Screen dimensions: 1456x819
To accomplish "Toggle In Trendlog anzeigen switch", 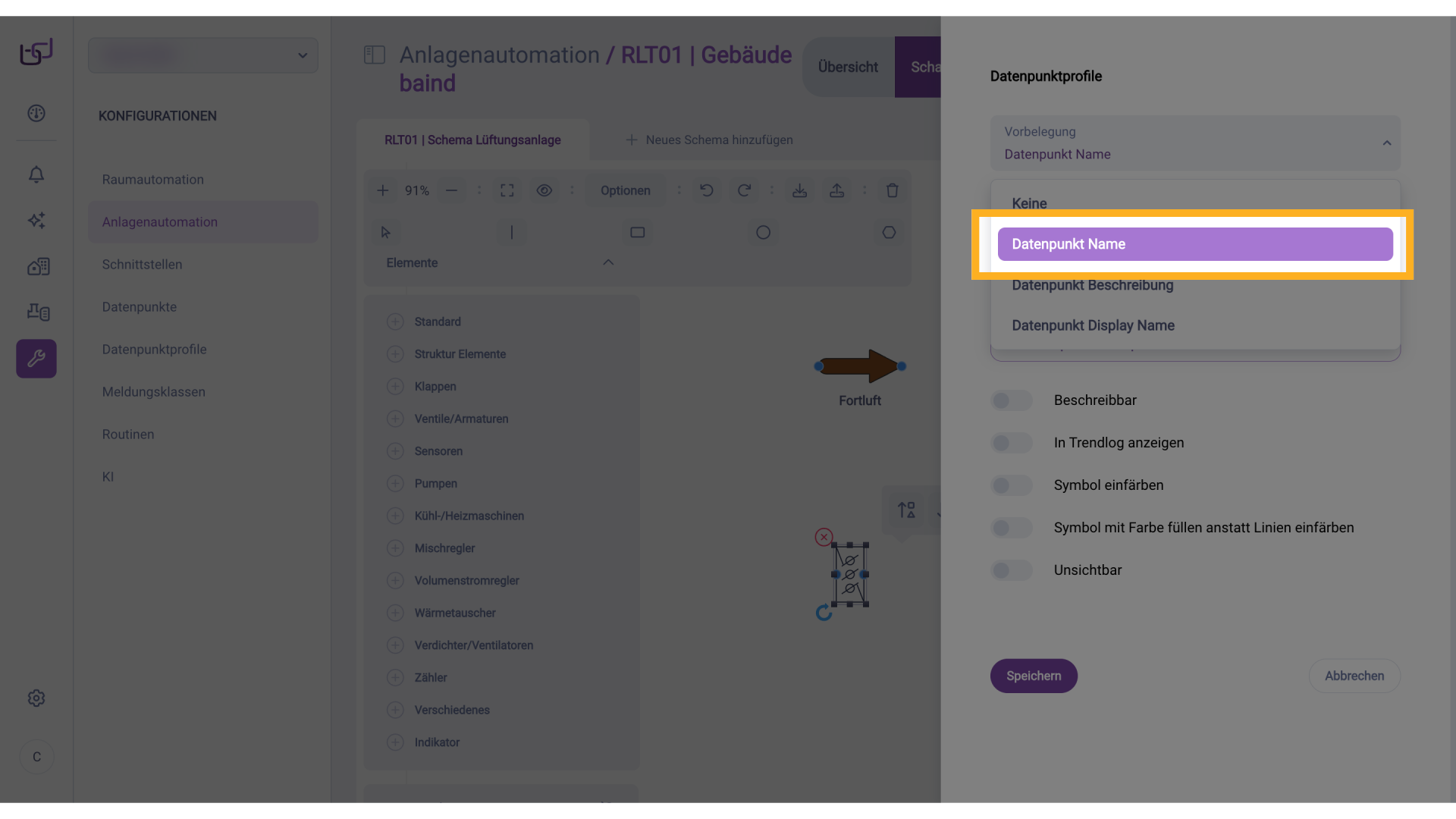I will click(x=1011, y=443).
